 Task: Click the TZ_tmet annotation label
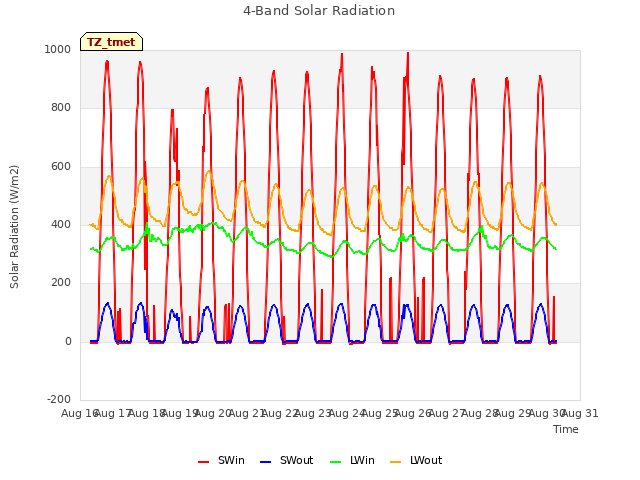[x=111, y=42]
